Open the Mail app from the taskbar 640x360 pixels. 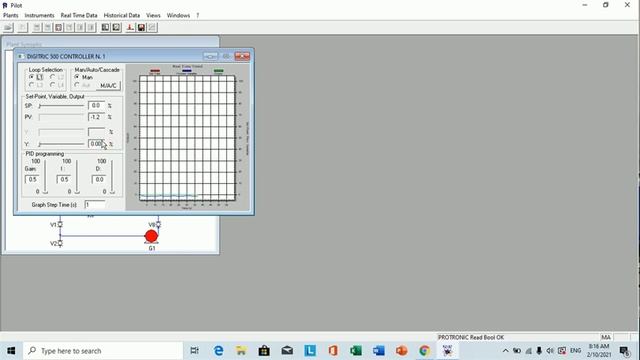tap(287, 351)
